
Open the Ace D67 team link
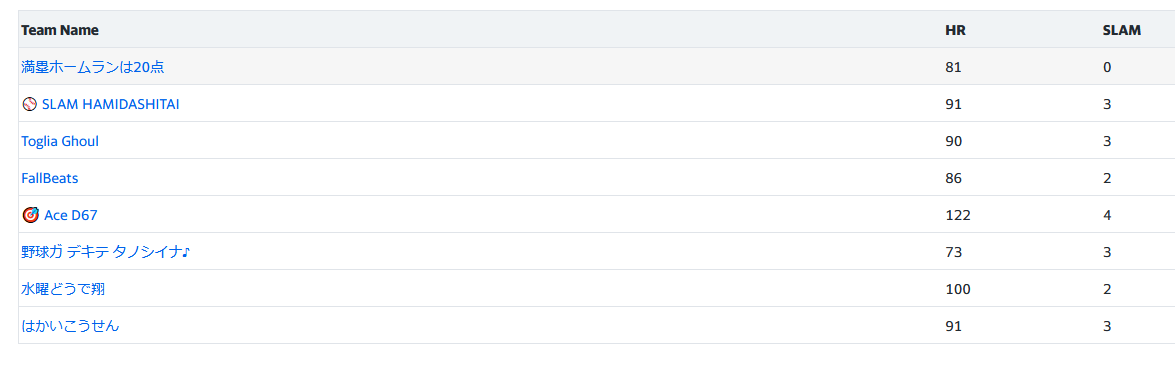coord(70,215)
